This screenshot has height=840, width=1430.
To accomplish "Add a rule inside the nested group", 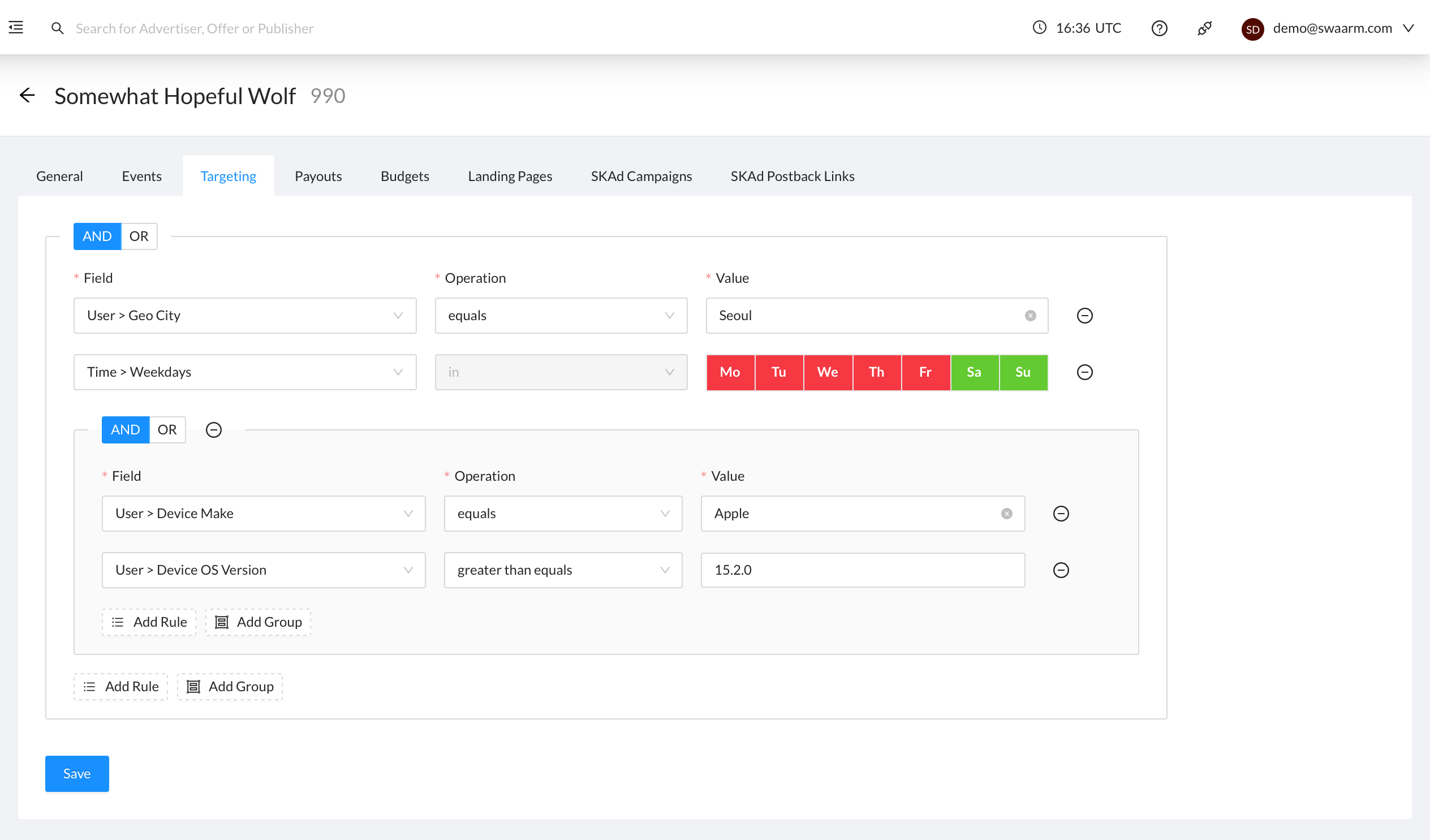I will tap(149, 622).
